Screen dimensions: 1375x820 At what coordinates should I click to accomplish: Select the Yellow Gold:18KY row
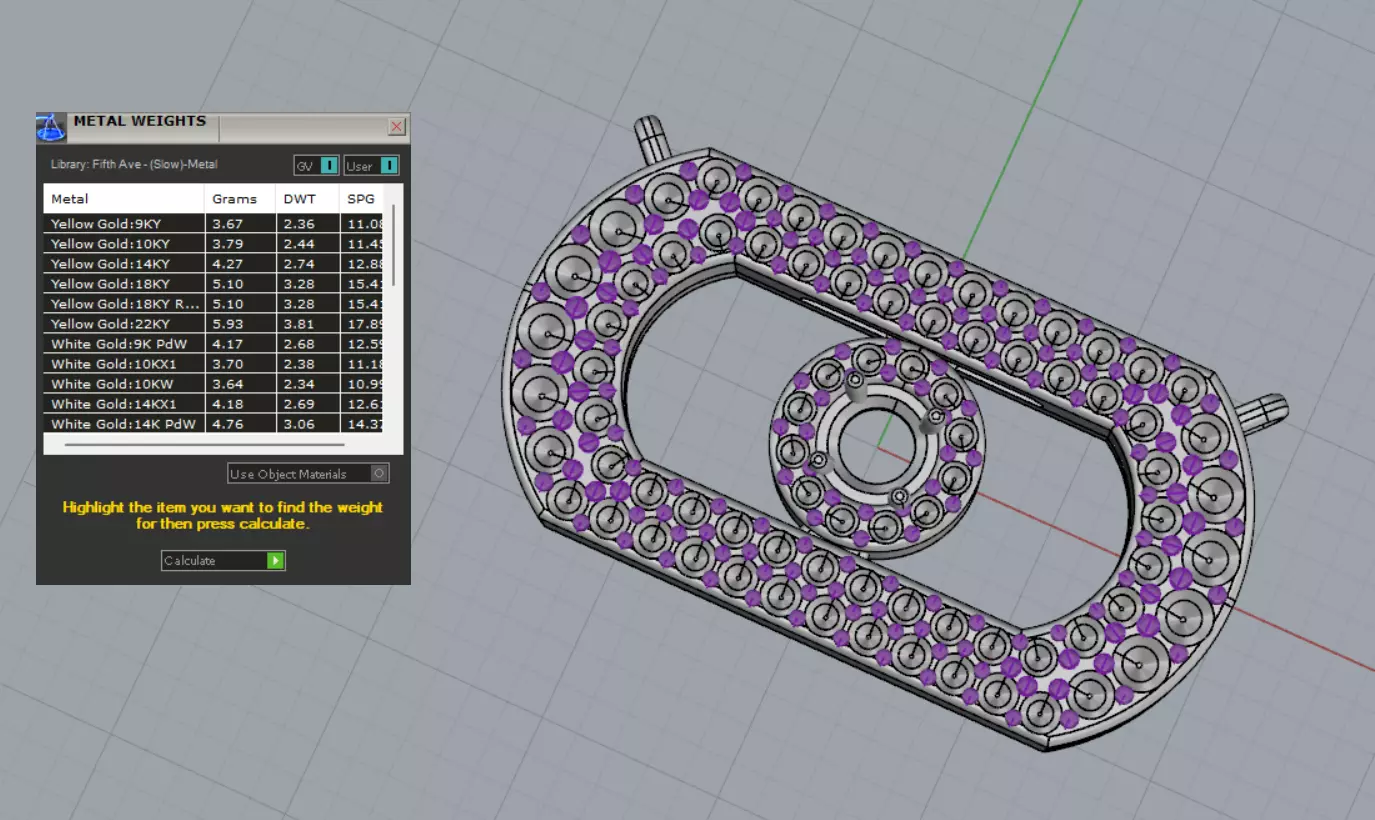tap(214, 284)
